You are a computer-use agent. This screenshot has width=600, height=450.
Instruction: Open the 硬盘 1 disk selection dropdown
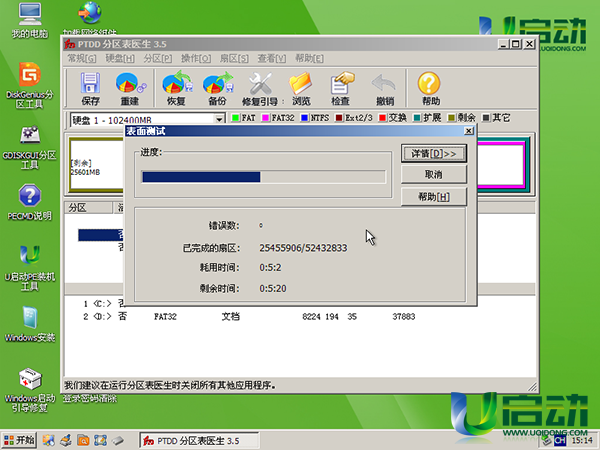coord(219,119)
